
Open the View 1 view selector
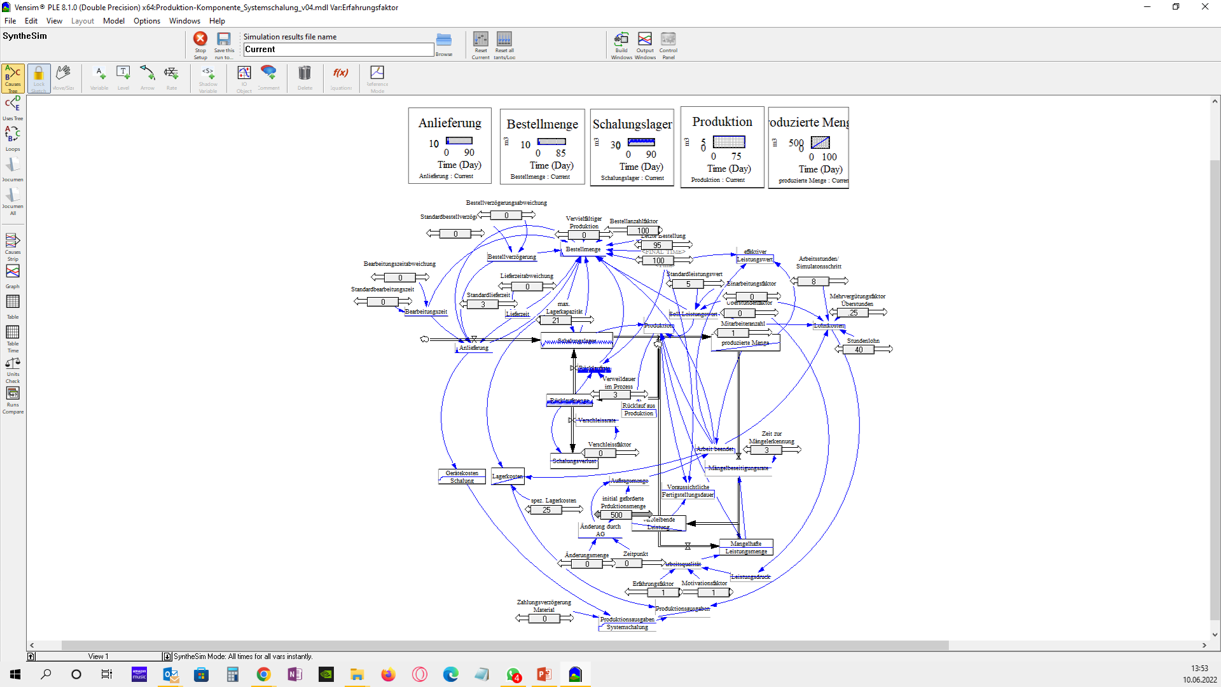(98, 656)
